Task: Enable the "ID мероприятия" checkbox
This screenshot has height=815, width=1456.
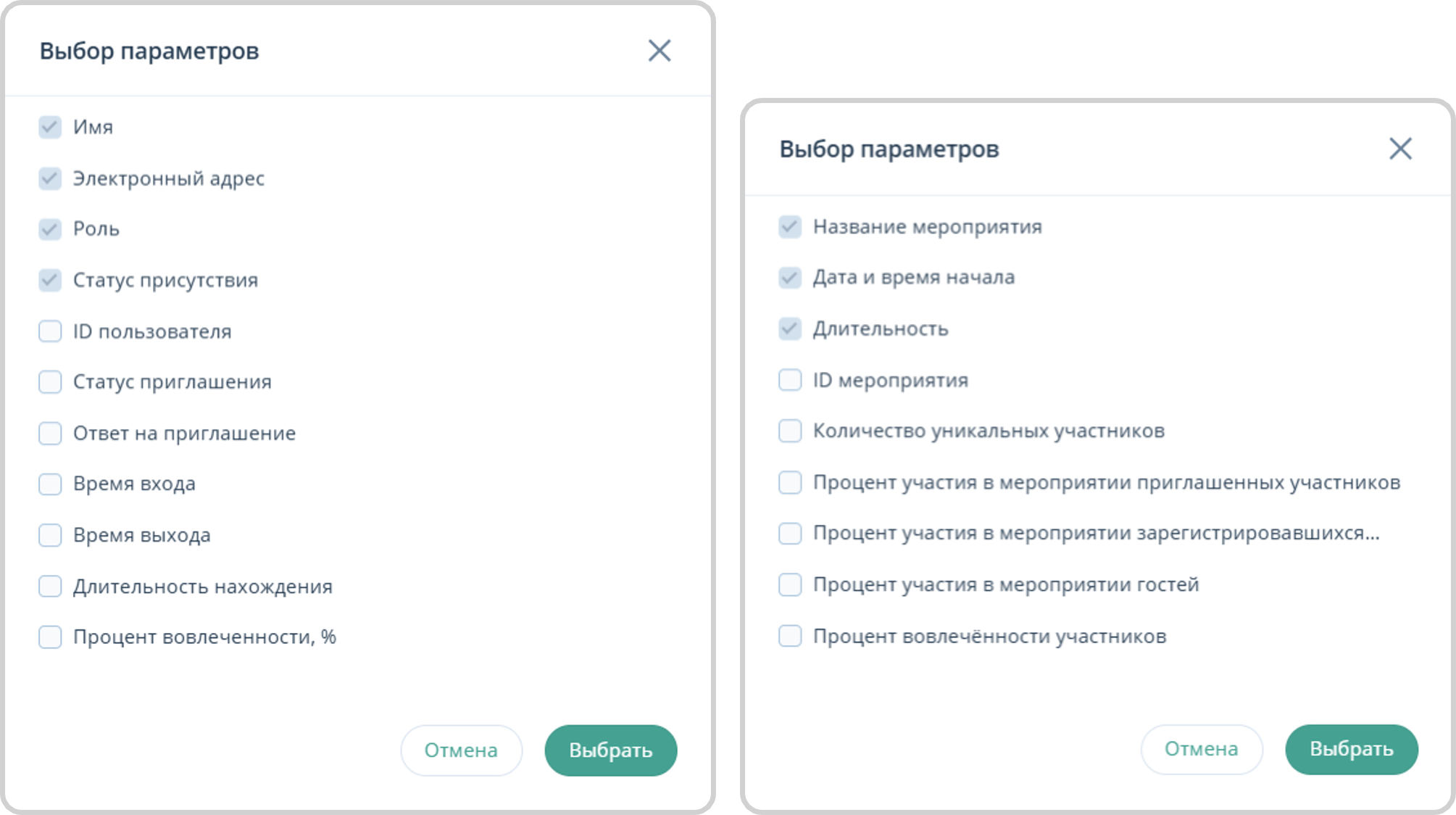Action: pos(789,380)
